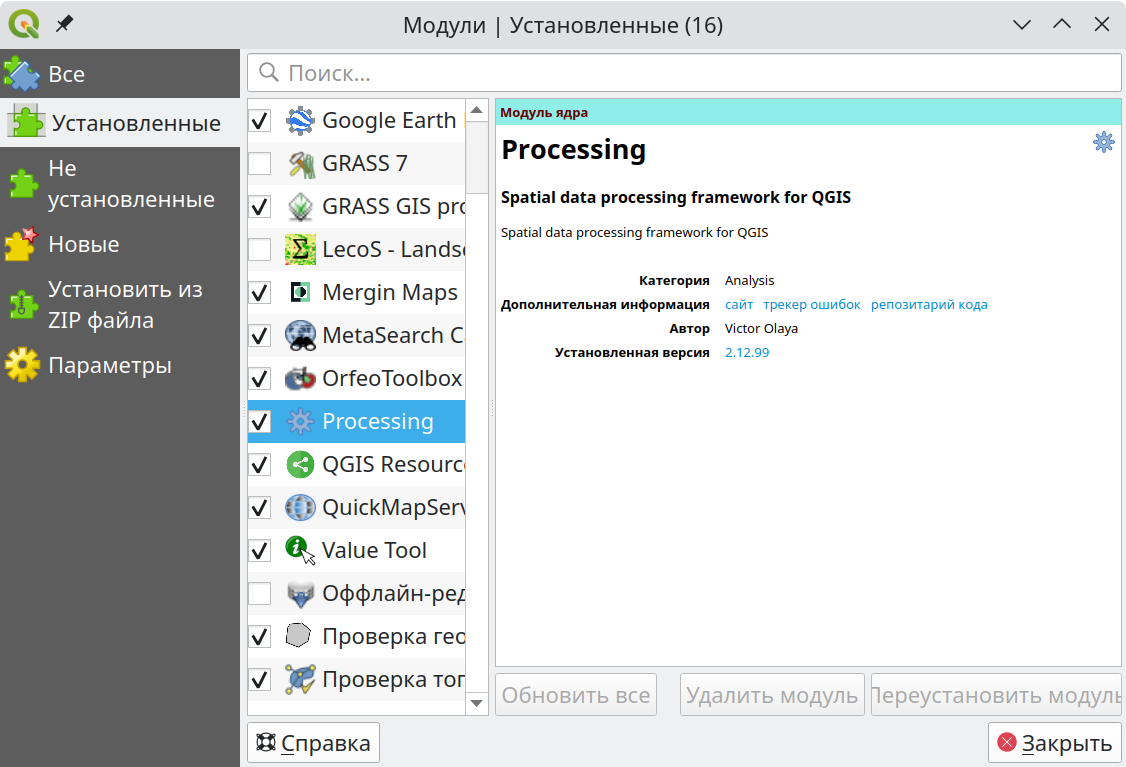The width and height of the screenshot is (1126, 767).
Task: Uncheck the GRASS GIS provider checkbox
Action: (260, 207)
